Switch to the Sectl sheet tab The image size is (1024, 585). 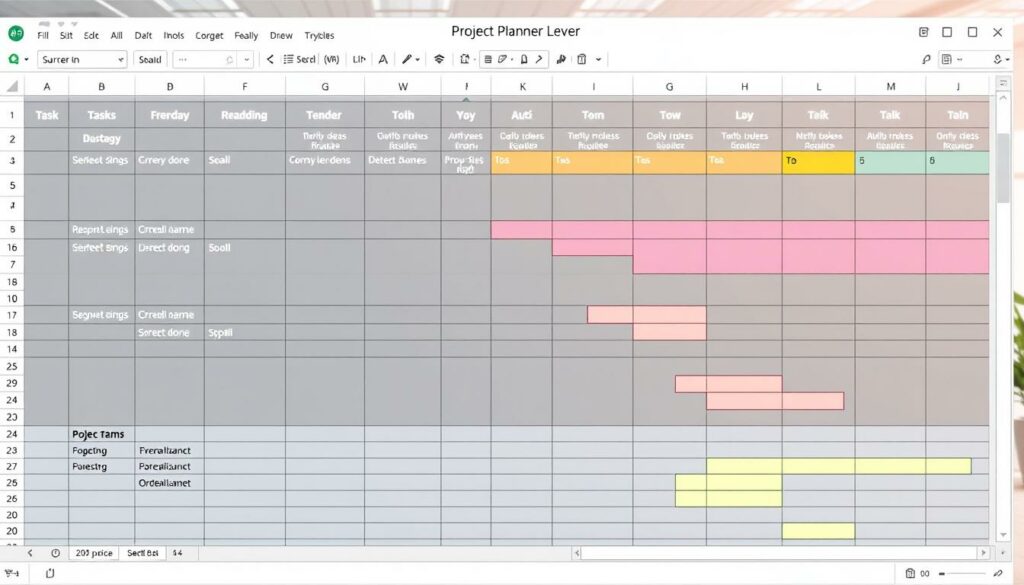coord(142,553)
